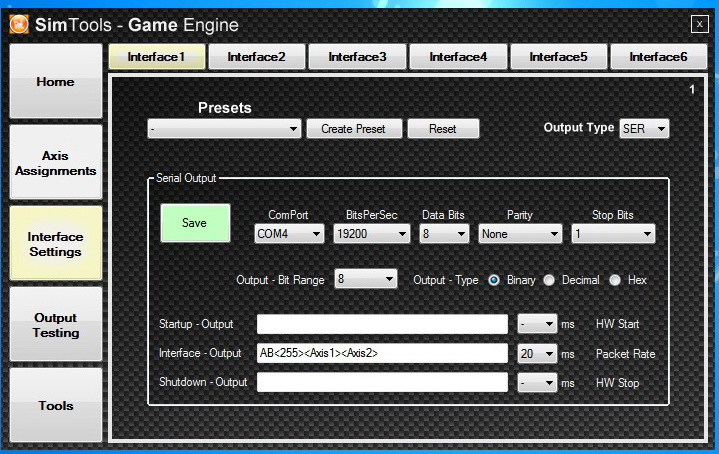Open the BitsPerSec 19200 dropdown
This screenshot has height=454, width=719.
[371, 234]
